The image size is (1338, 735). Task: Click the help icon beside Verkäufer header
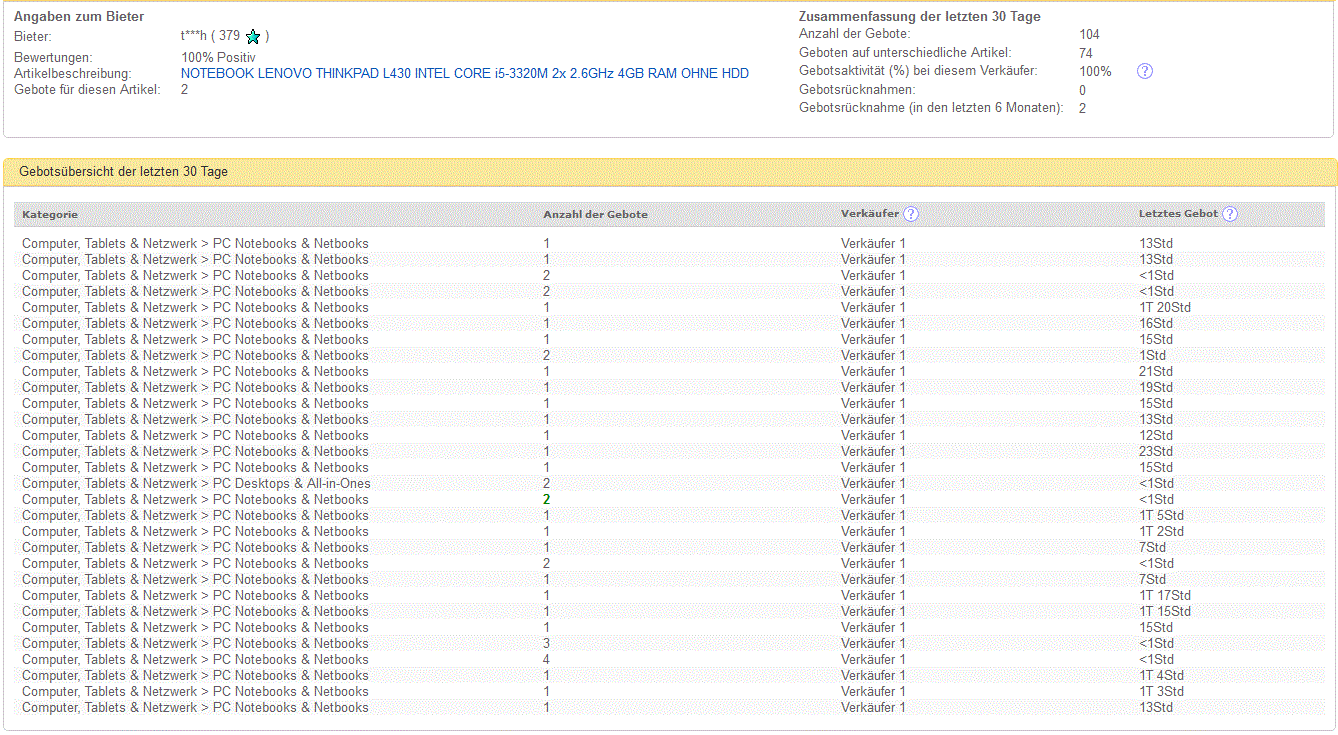point(910,214)
